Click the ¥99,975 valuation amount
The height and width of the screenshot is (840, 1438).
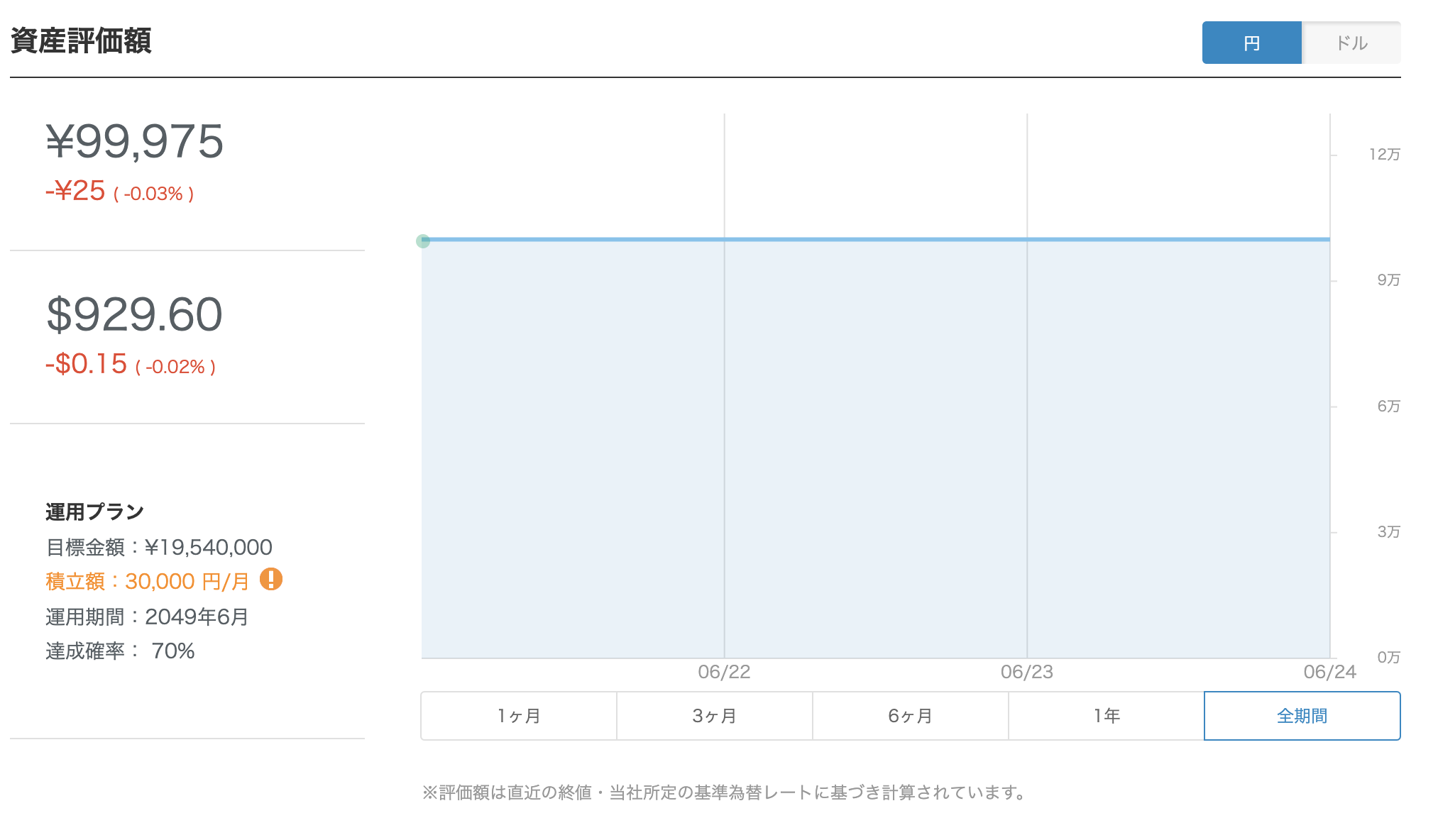(x=135, y=141)
